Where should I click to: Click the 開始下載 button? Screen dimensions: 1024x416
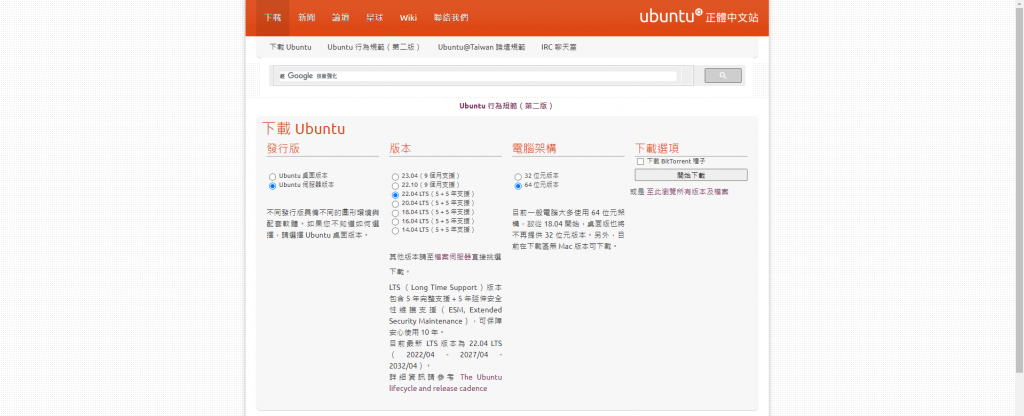(691, 175)
